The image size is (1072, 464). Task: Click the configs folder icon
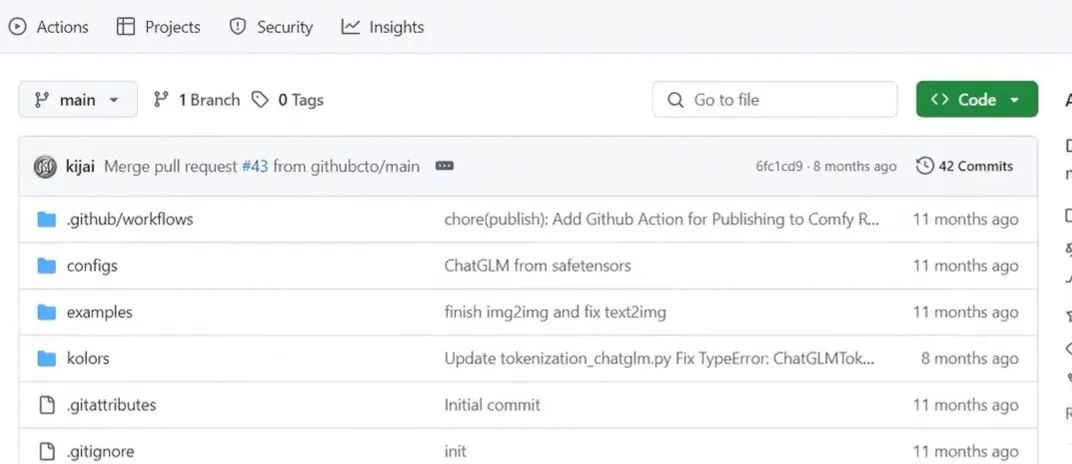46,266
